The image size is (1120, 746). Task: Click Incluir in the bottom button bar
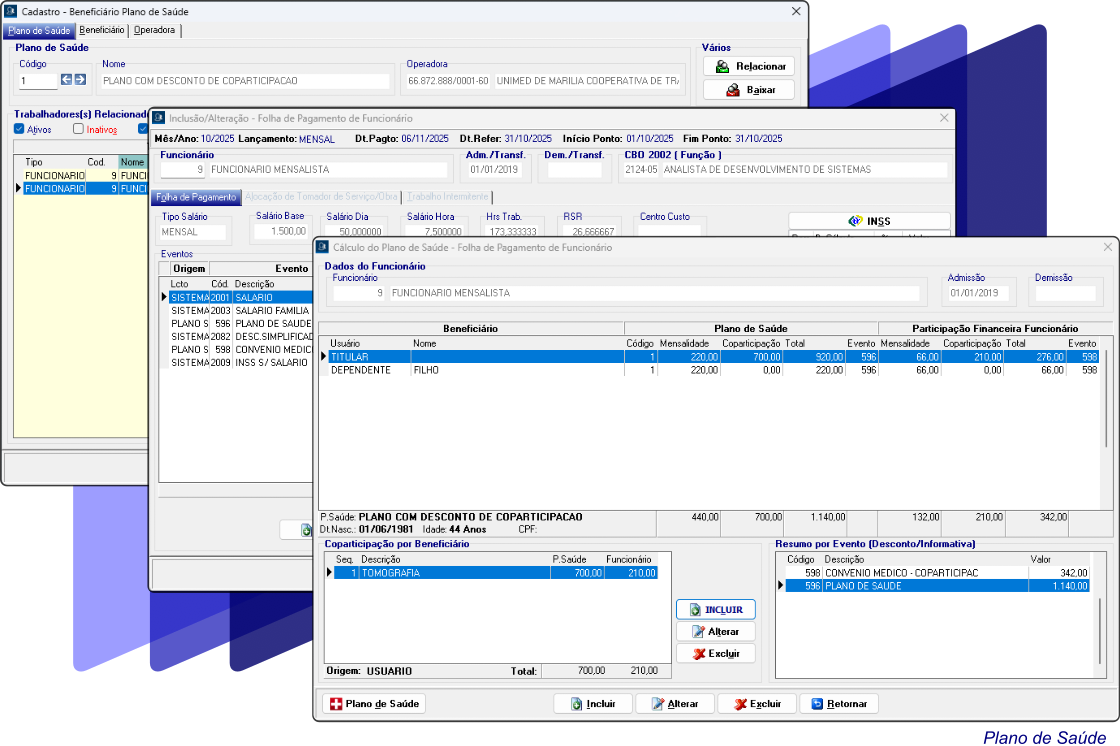click(x=592, y=704)
